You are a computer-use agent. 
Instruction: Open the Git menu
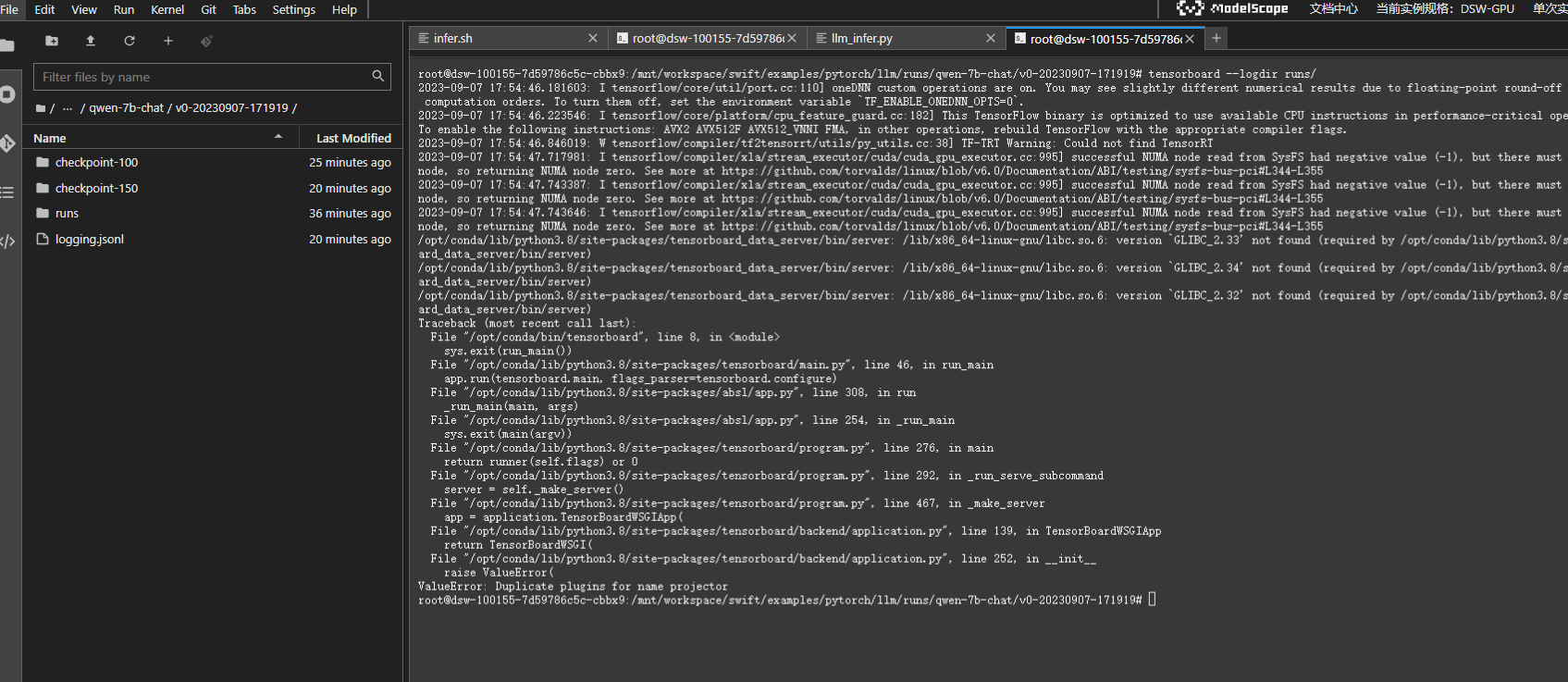point(208,9)
